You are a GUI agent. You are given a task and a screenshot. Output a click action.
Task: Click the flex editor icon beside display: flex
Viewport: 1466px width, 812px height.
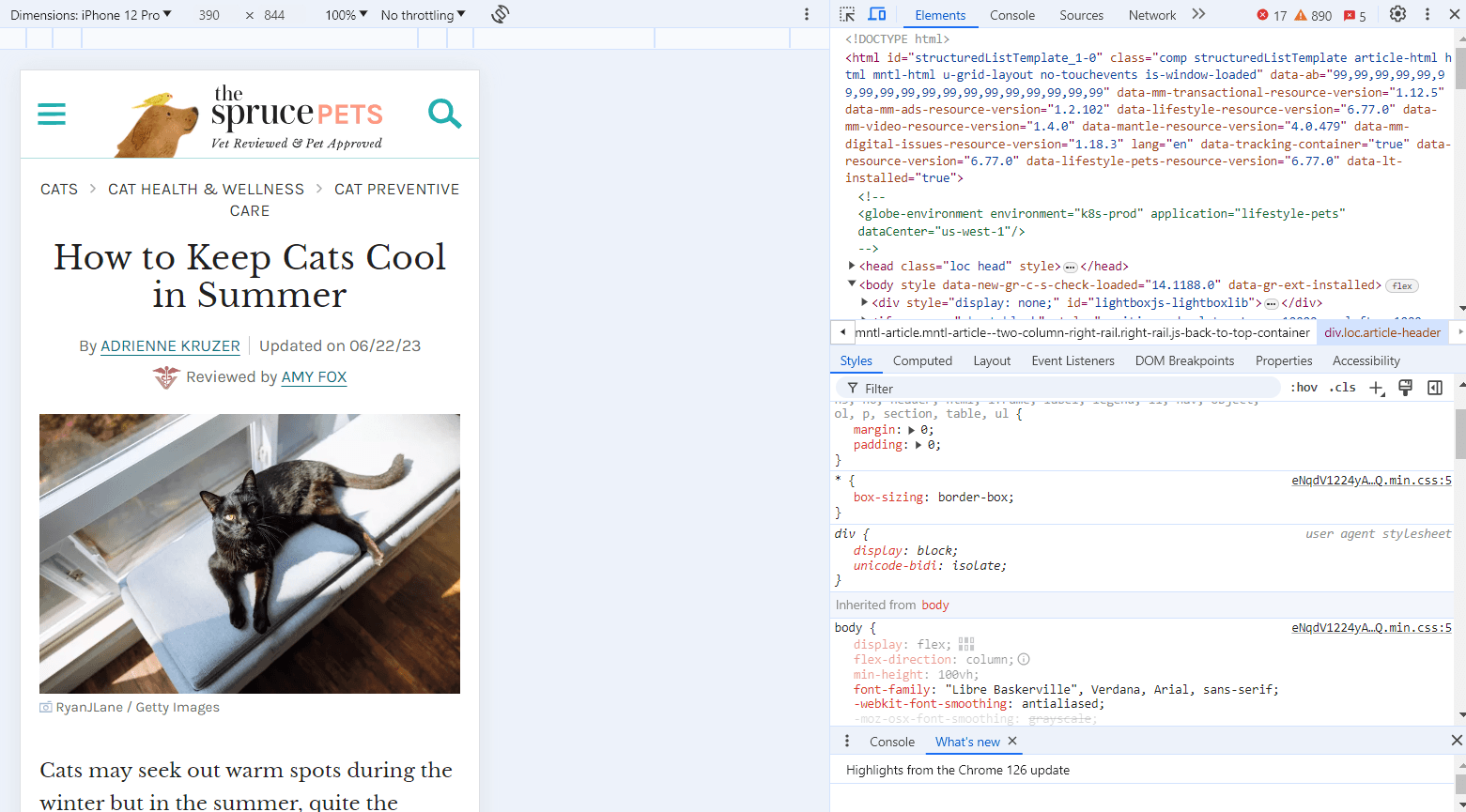tap(966, 644)
